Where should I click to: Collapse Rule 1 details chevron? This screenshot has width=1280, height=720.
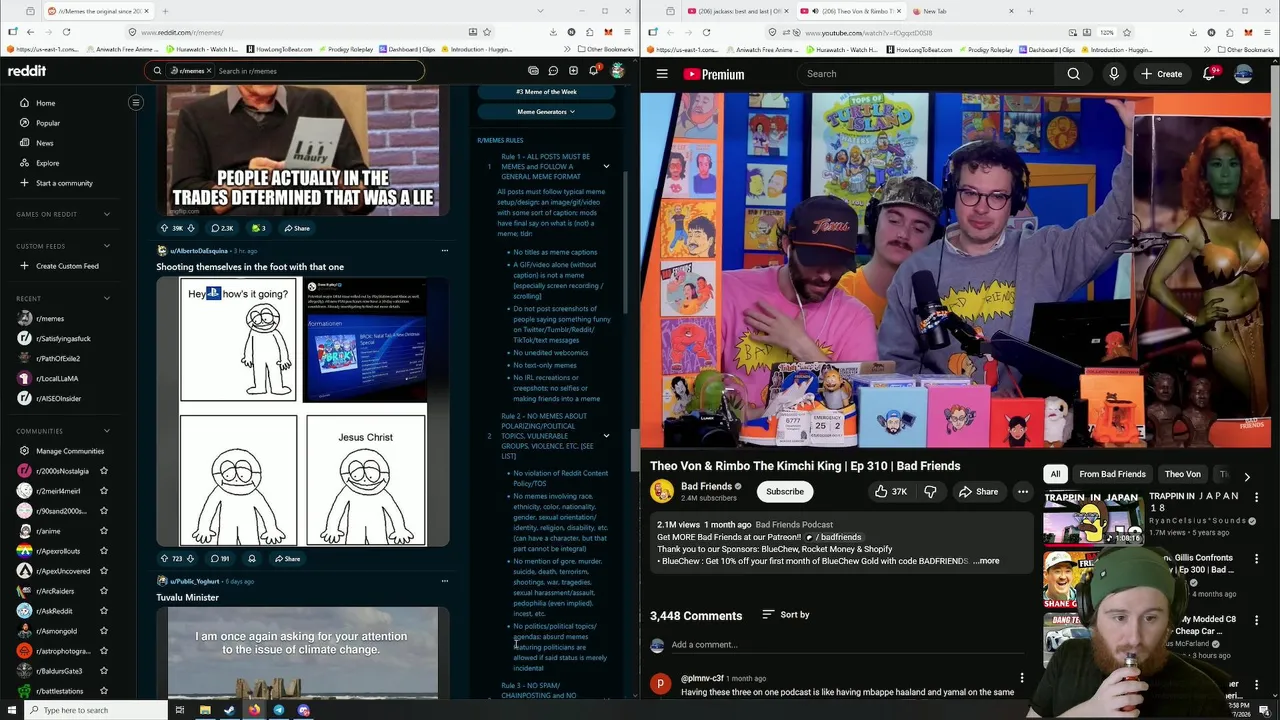point(606,166)
